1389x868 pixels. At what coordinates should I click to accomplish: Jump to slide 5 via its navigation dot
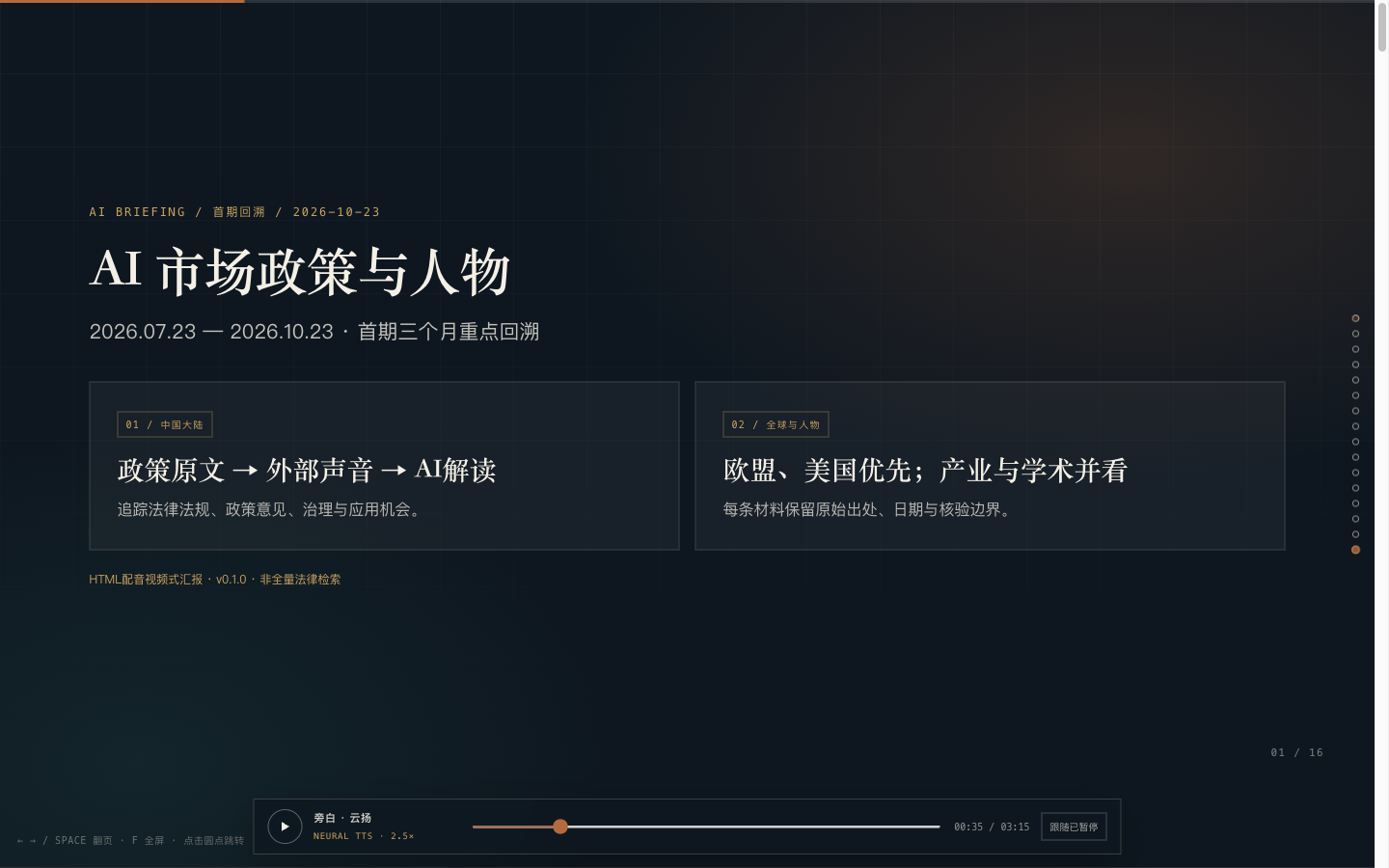[x=1355, y=380]
